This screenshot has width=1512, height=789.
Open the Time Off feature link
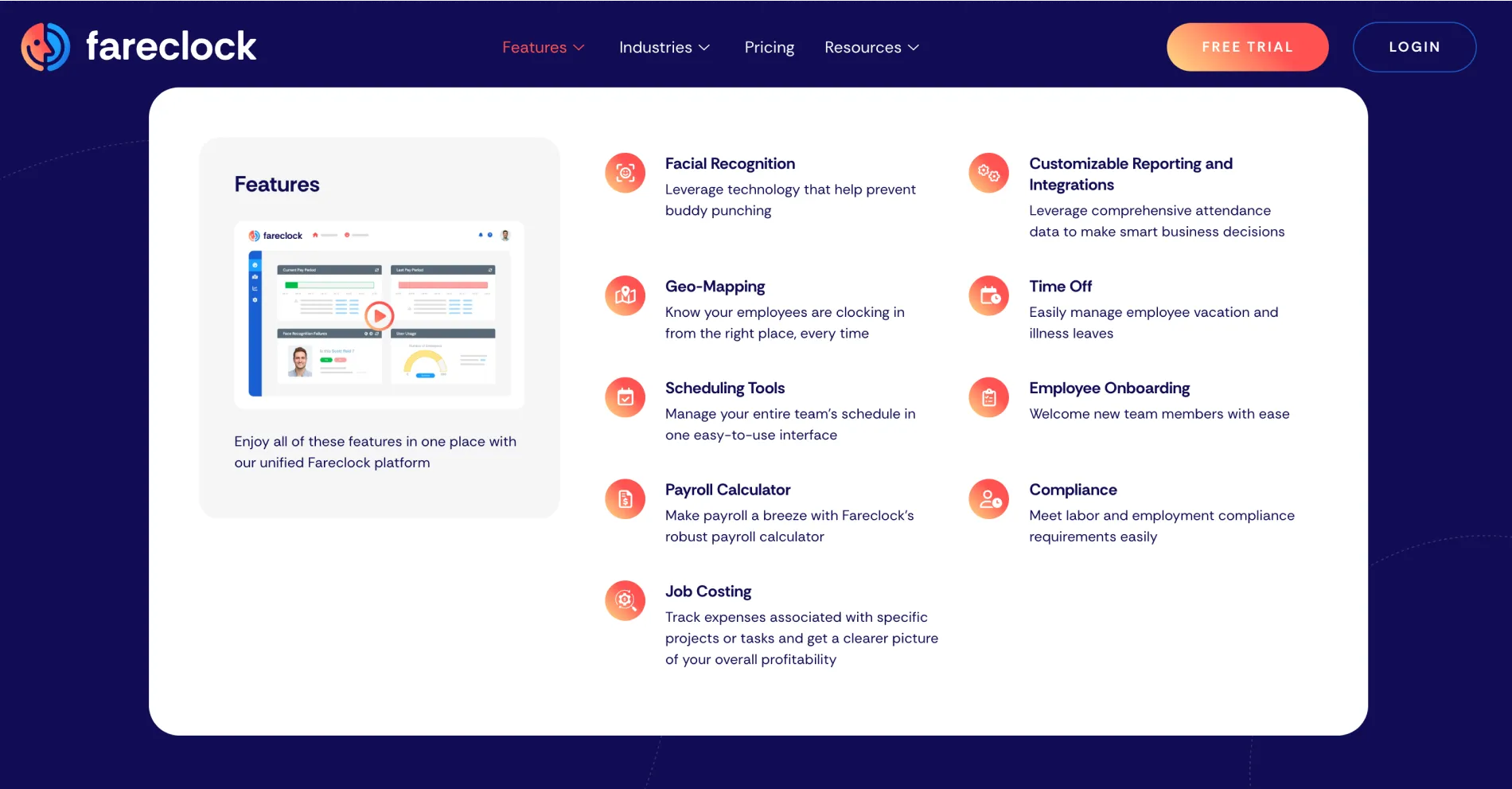point(1061,286)
